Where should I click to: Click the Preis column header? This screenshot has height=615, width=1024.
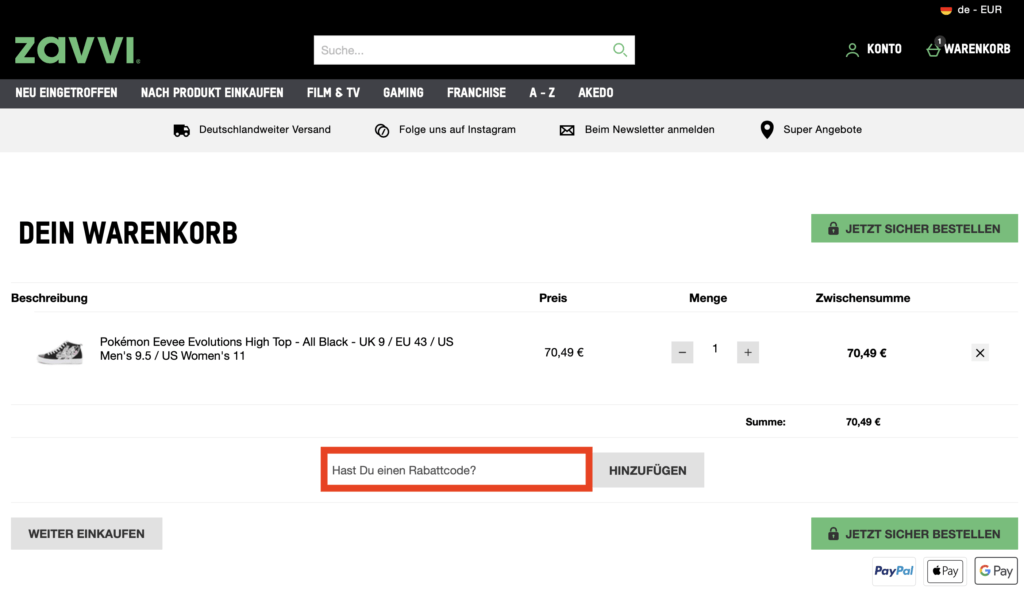pos(553,298)
